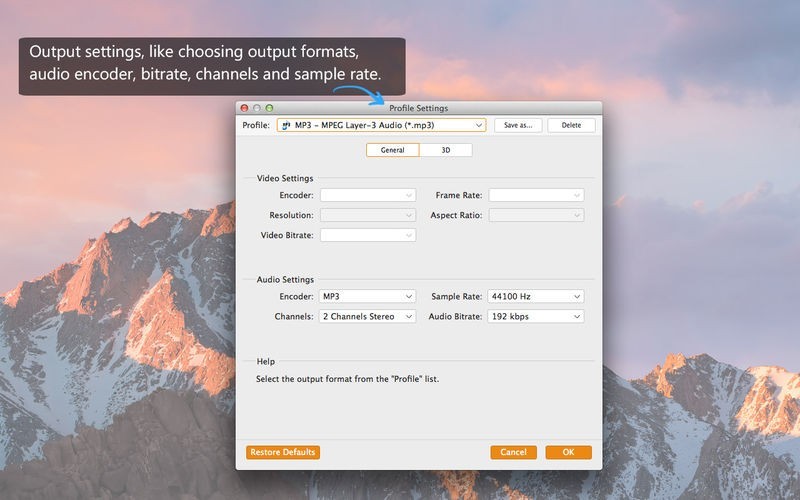
Task: Click the Aspect Ratio dropdown
Action: (536, 215)
